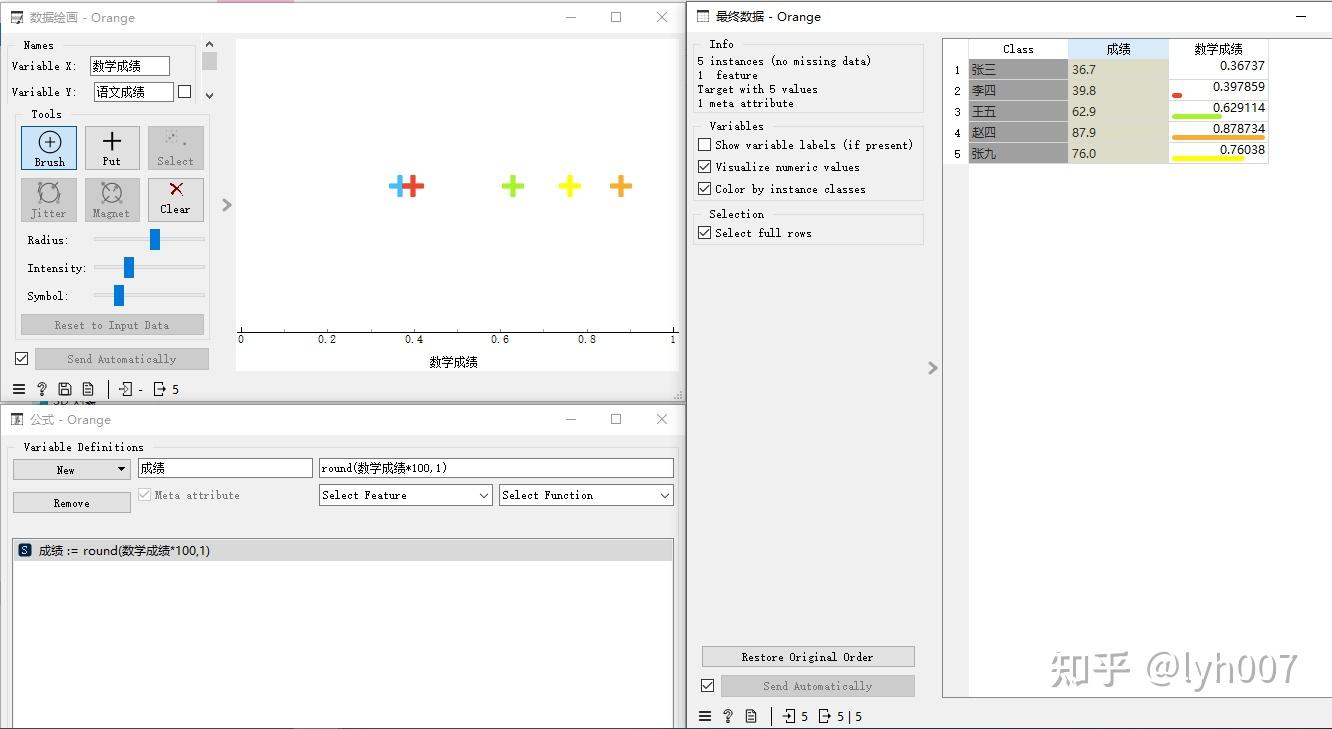This screenshot has height=729, width=1332.
Task: Disable Visualize numeric values
Action: pos(705,167)
